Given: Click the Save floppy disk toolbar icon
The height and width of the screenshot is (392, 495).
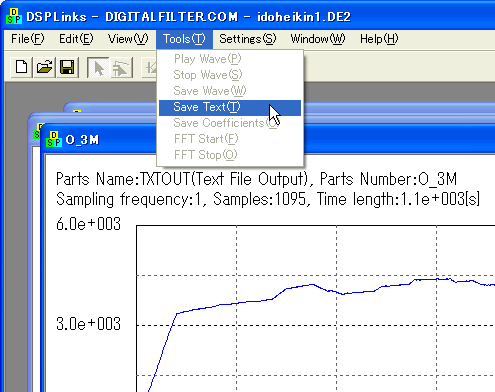Looking at the screenshot, I should (67, 67).
